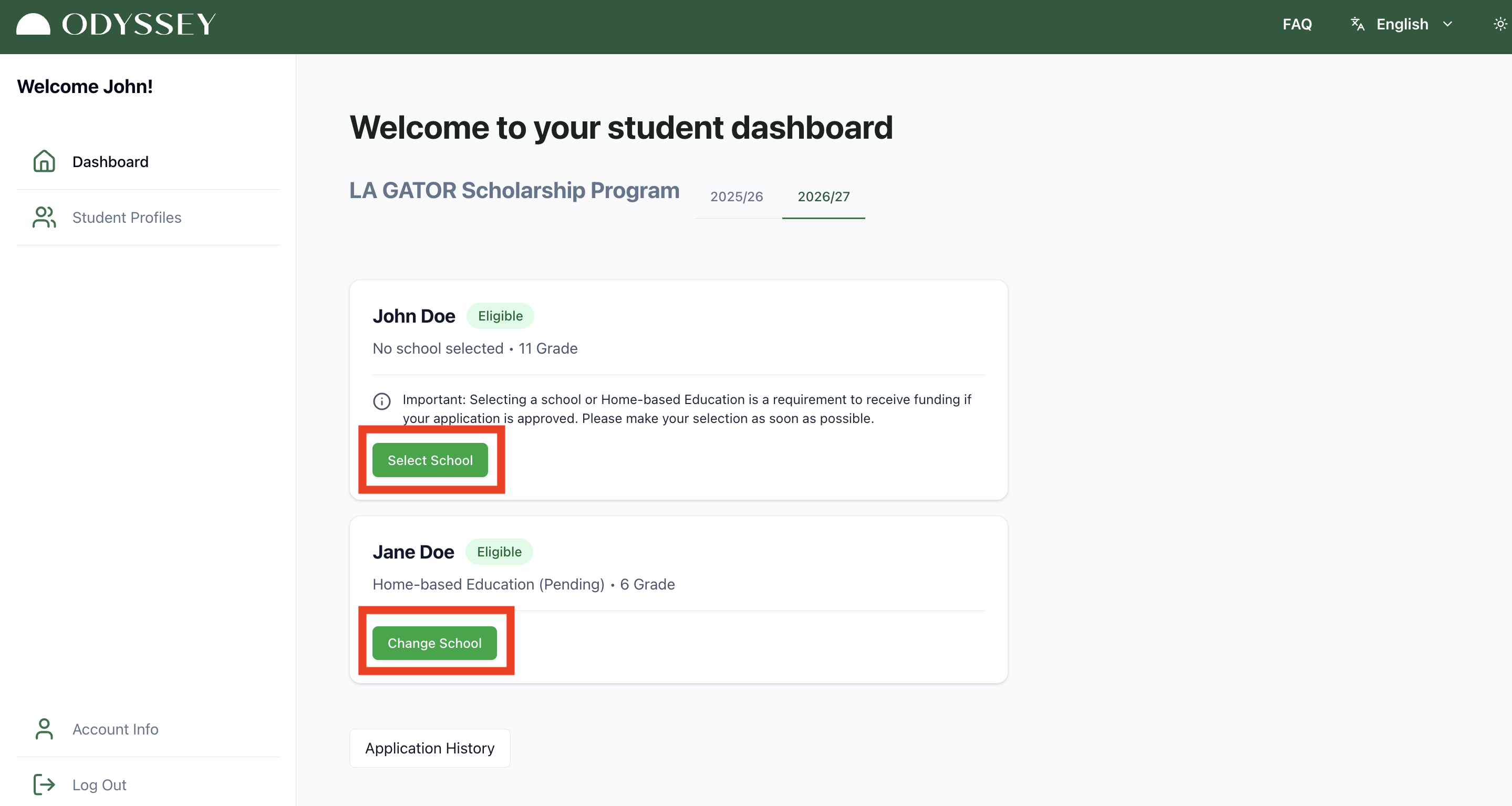Click the ODYSSEY wordmark text

(139, 24)
